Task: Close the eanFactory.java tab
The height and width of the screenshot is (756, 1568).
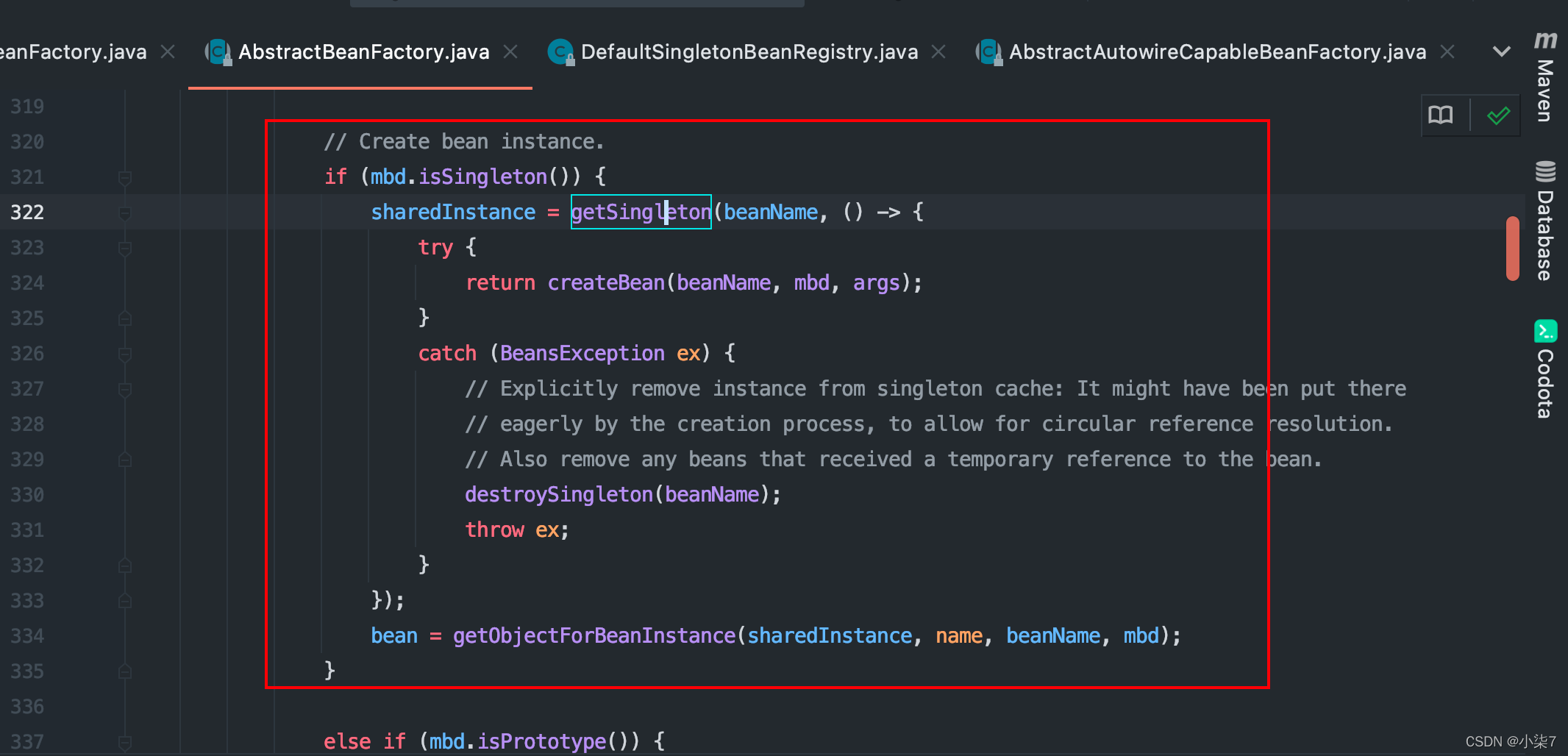Action: pyautogui.click(x=168, y=52)
